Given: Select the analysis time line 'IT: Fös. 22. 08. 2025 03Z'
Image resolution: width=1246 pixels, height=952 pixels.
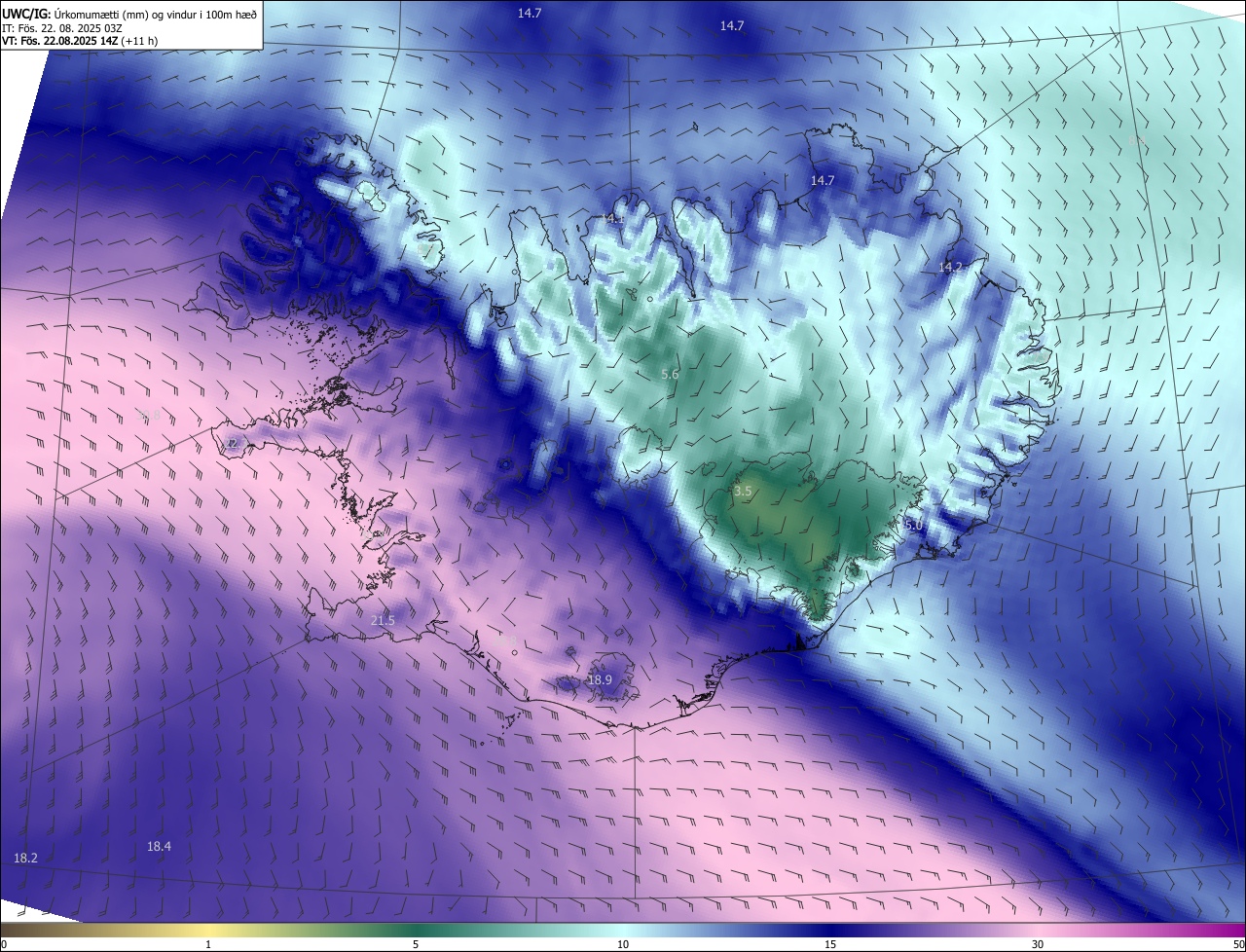Looking at the screenshot, I should [60, 27].
